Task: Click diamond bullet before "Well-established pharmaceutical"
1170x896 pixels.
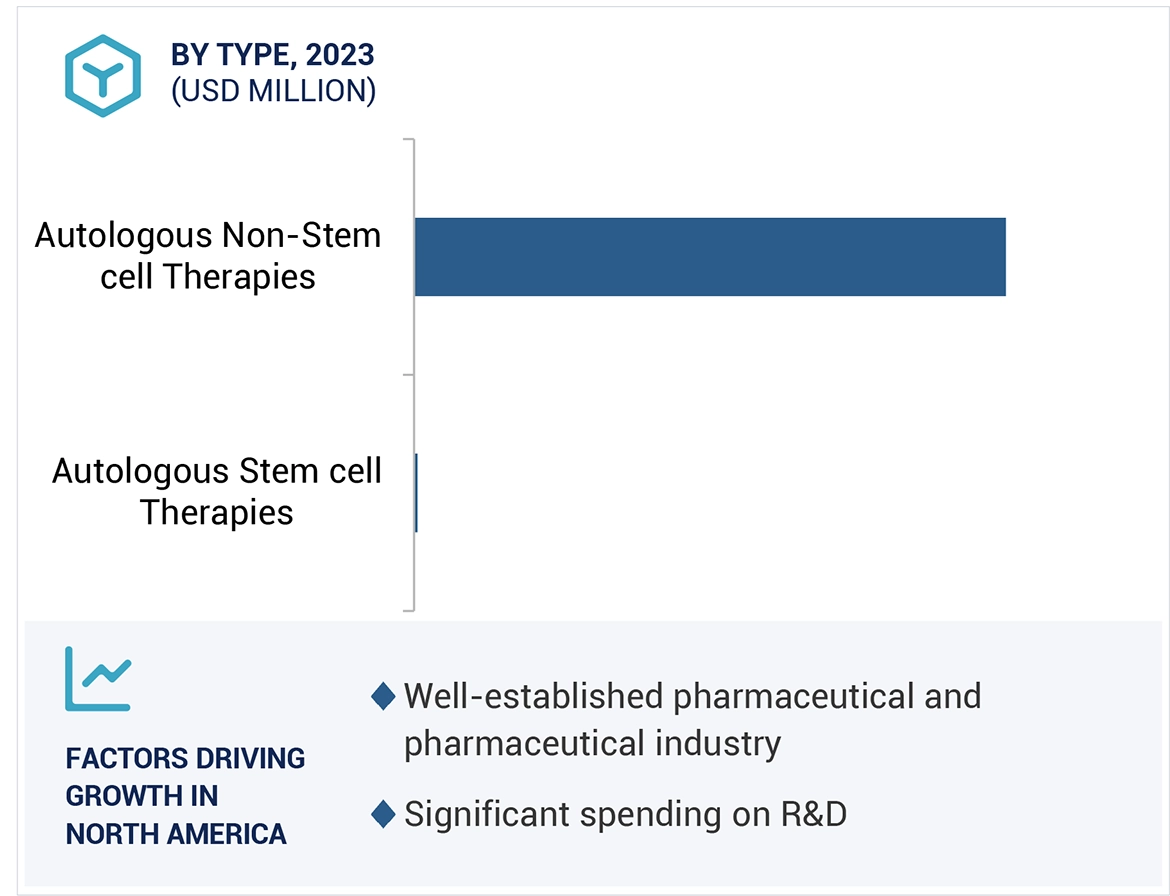Action: click(x=383, y=696)
